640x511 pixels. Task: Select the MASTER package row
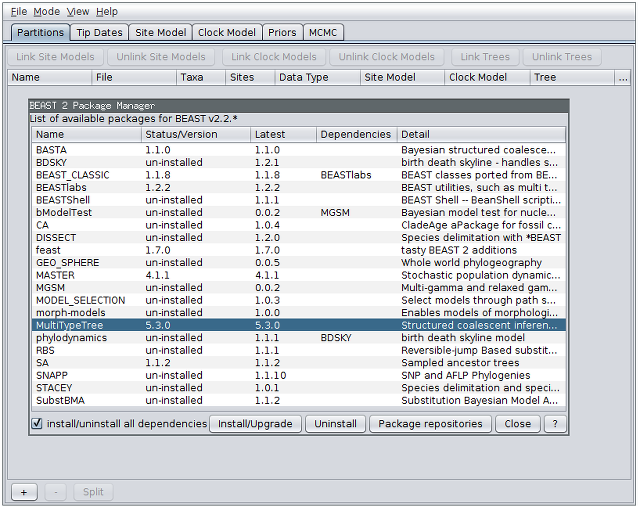click(x=299, y=275)
